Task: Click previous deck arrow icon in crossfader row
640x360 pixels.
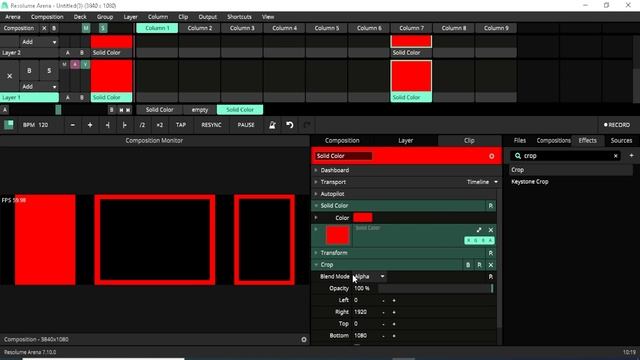Action: point(121,110)
